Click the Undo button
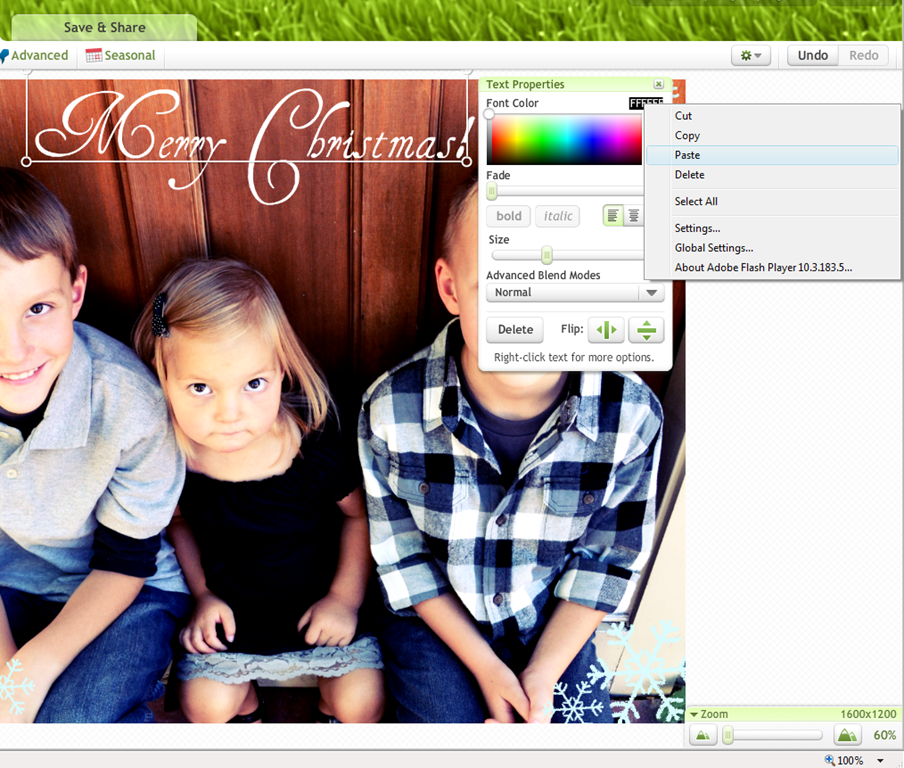This screenshot has width=904, height=768. [x=812, y=55]
